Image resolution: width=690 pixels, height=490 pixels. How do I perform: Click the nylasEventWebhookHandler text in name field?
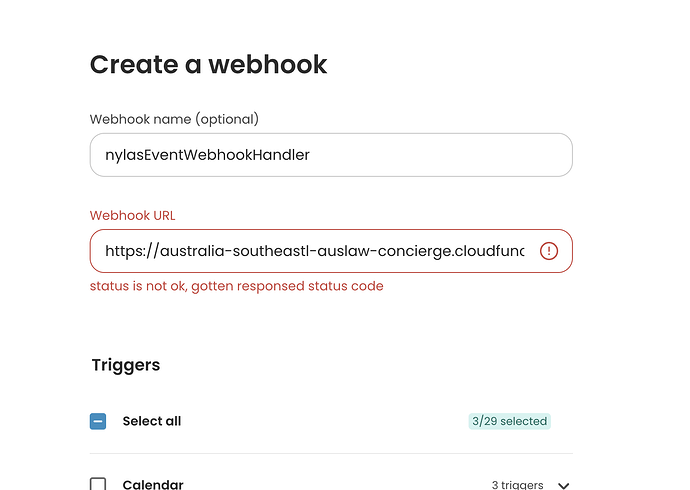click(207, 155)
